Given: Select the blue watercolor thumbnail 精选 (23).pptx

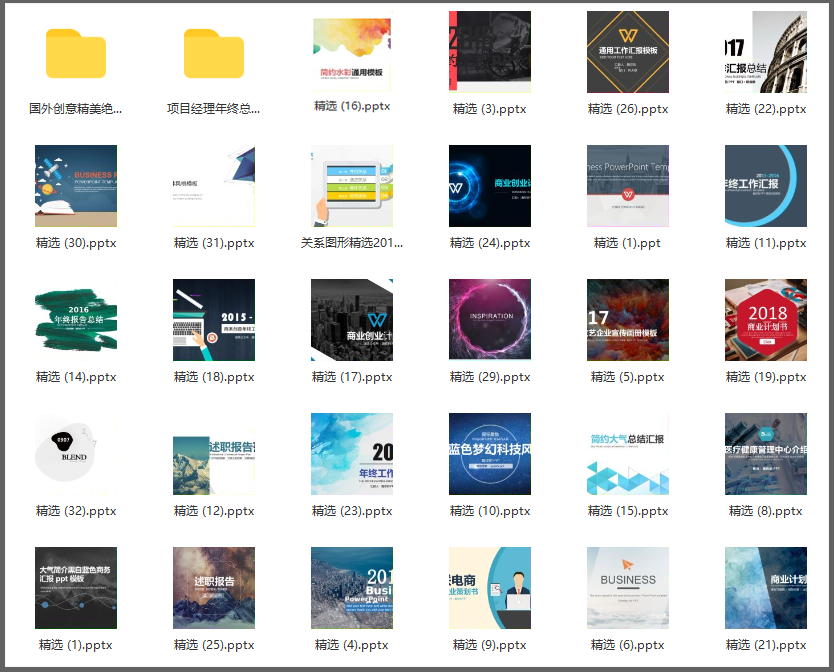Looking at the screenshot, I should (352, 454).
